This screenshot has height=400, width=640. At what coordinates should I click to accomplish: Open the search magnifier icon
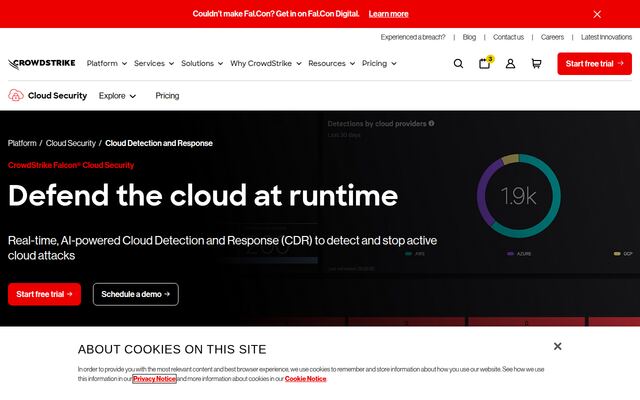click(x=458, y=64)
